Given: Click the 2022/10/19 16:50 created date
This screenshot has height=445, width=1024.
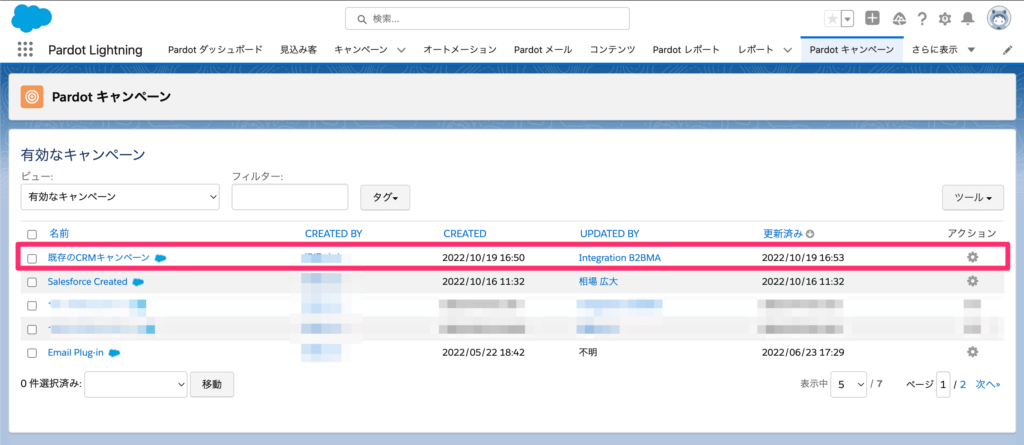Looking at the screenshot, I should 484,258.
